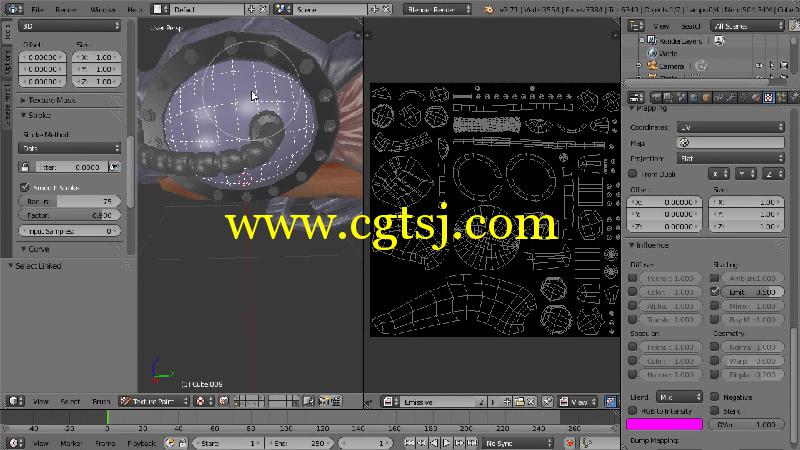Expand the RenderLayers tree item
This screenshot has width=800, height=450.
coord(642,40)
